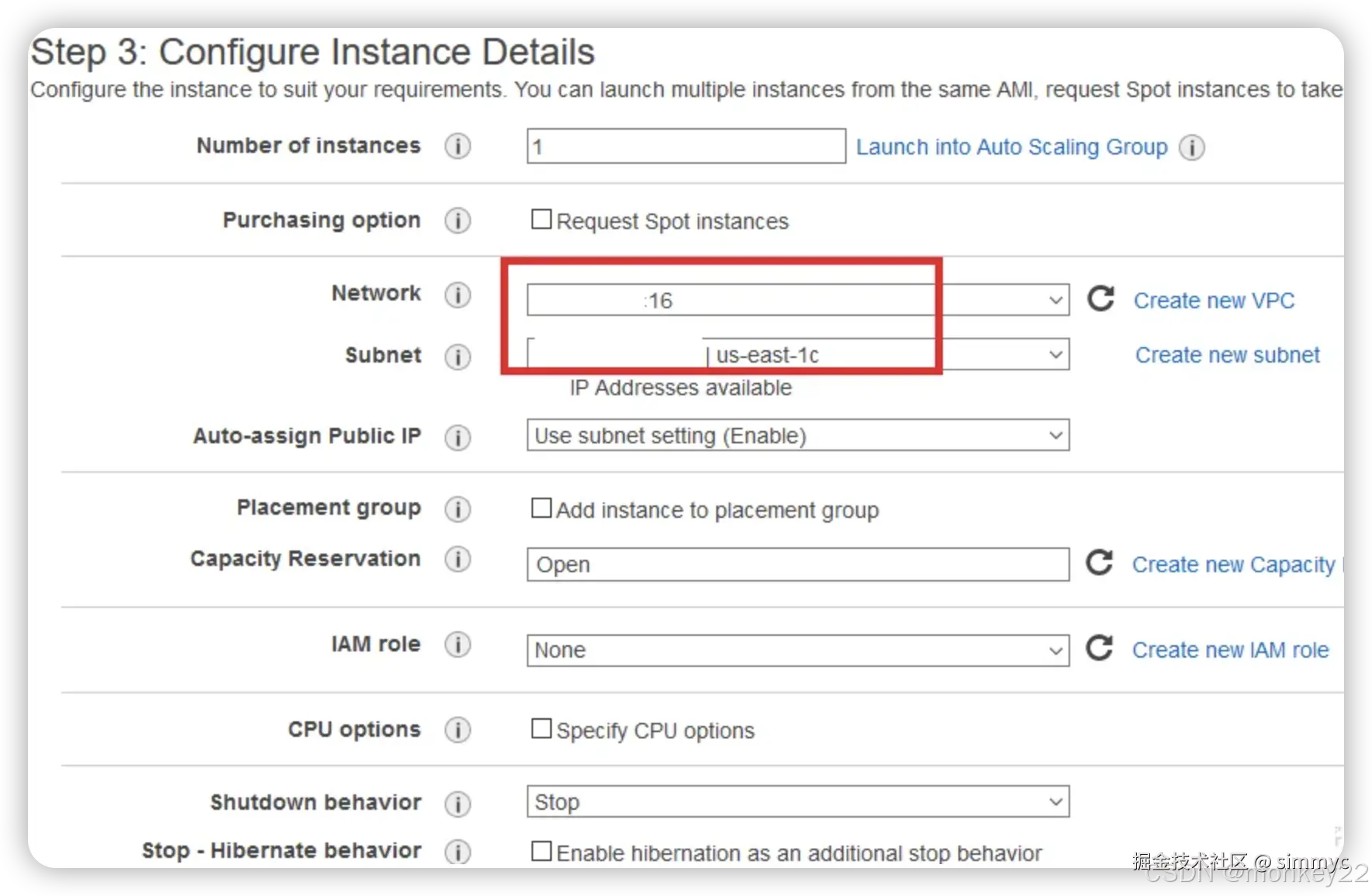Screen dimensions: 1372x896
Task: Click info icon next to Shutdown behavior
Action: 458,804
